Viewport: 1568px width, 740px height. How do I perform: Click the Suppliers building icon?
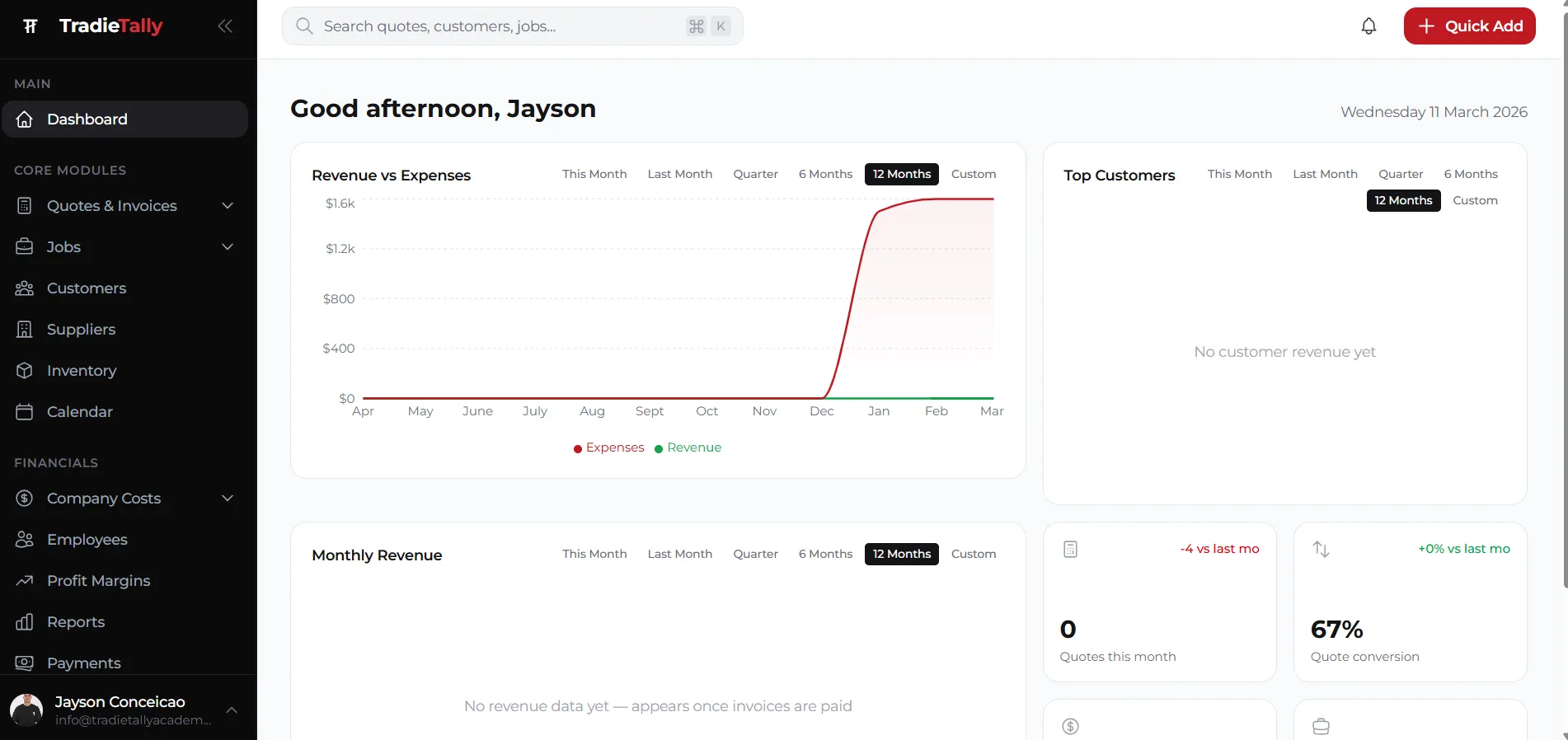point(25,330)
